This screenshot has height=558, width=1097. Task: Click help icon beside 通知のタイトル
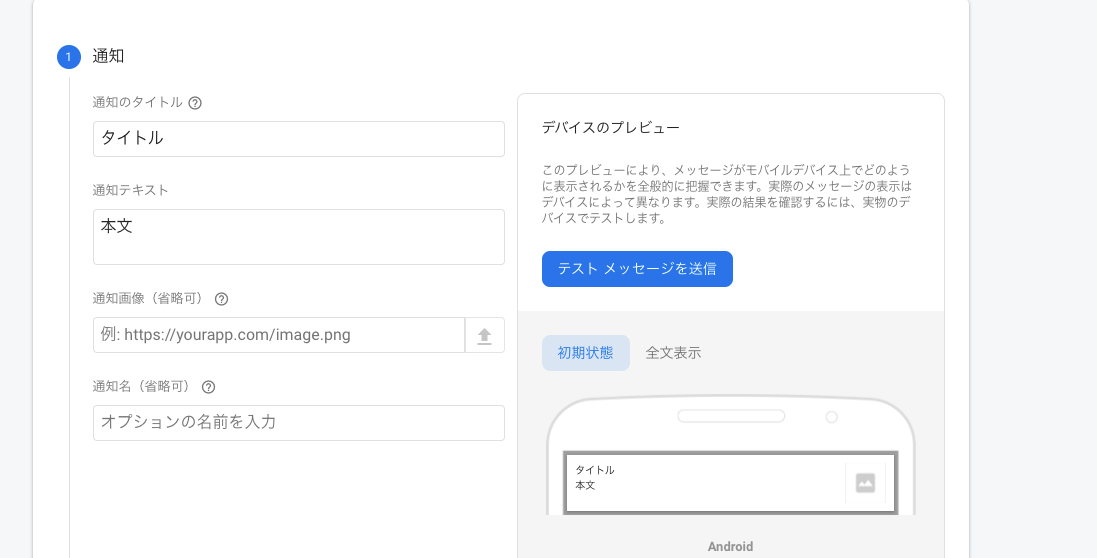pos(195,103)
